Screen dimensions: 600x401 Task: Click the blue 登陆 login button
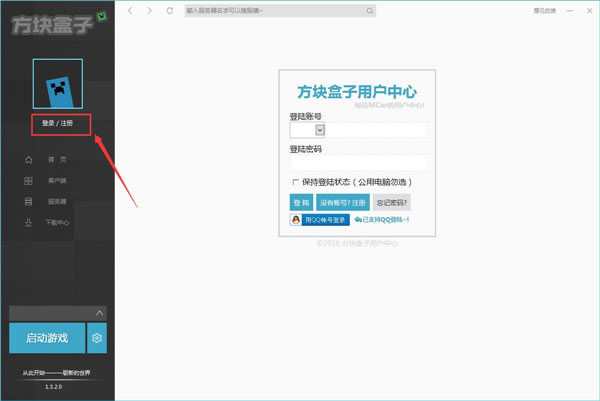pyautogui.click(x=301, y=202)
